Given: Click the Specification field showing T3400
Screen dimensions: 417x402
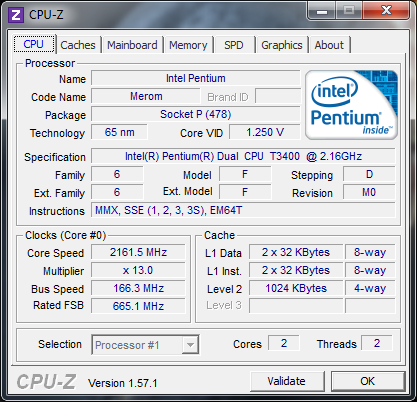Looking at the screenshot, I should [x=243, y=156].
